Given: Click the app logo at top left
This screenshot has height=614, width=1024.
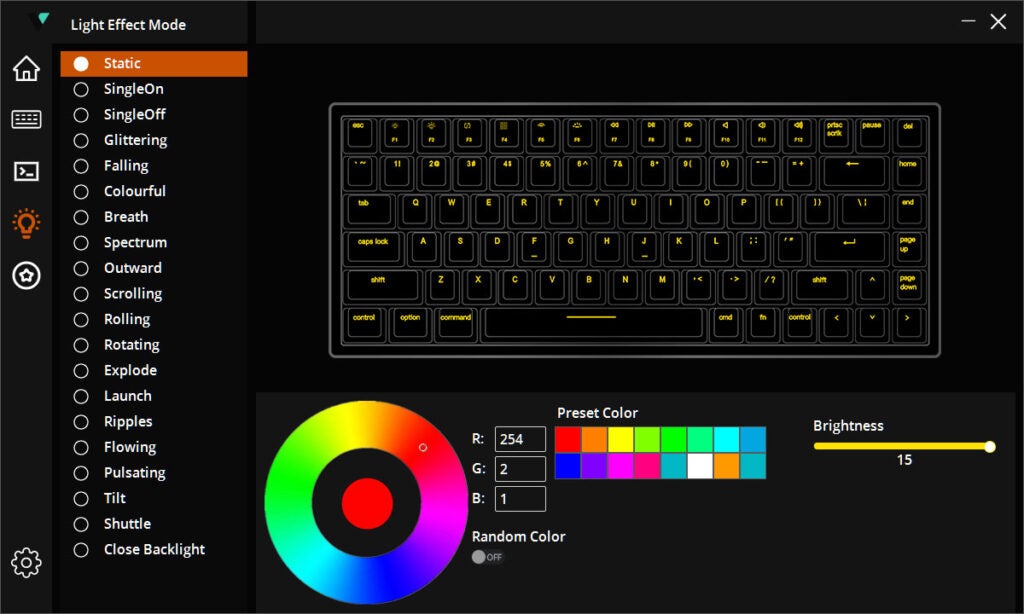Looking at the screenshot, I should tap(40, 21).
